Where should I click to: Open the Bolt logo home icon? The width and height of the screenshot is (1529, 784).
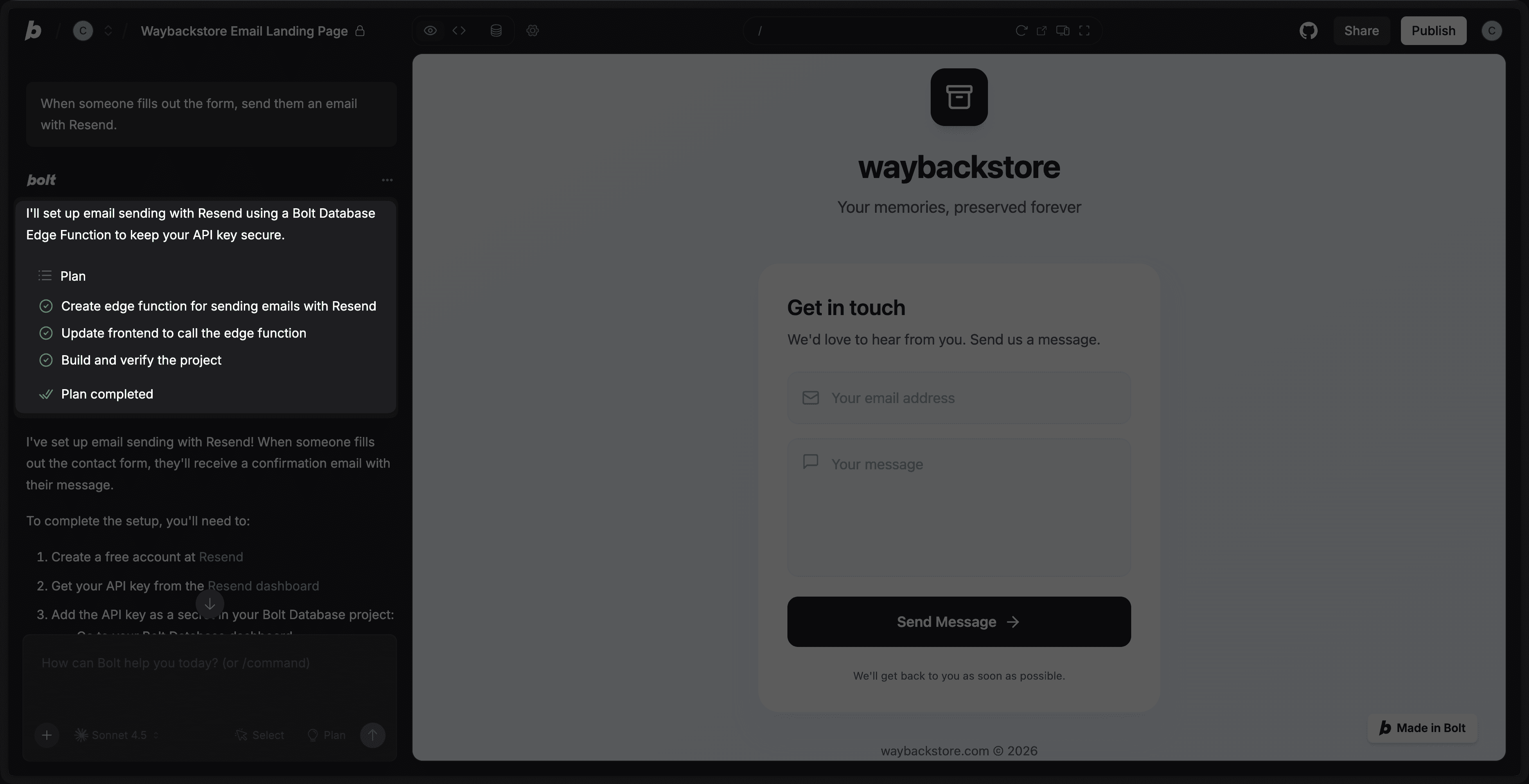click(33, 31)
